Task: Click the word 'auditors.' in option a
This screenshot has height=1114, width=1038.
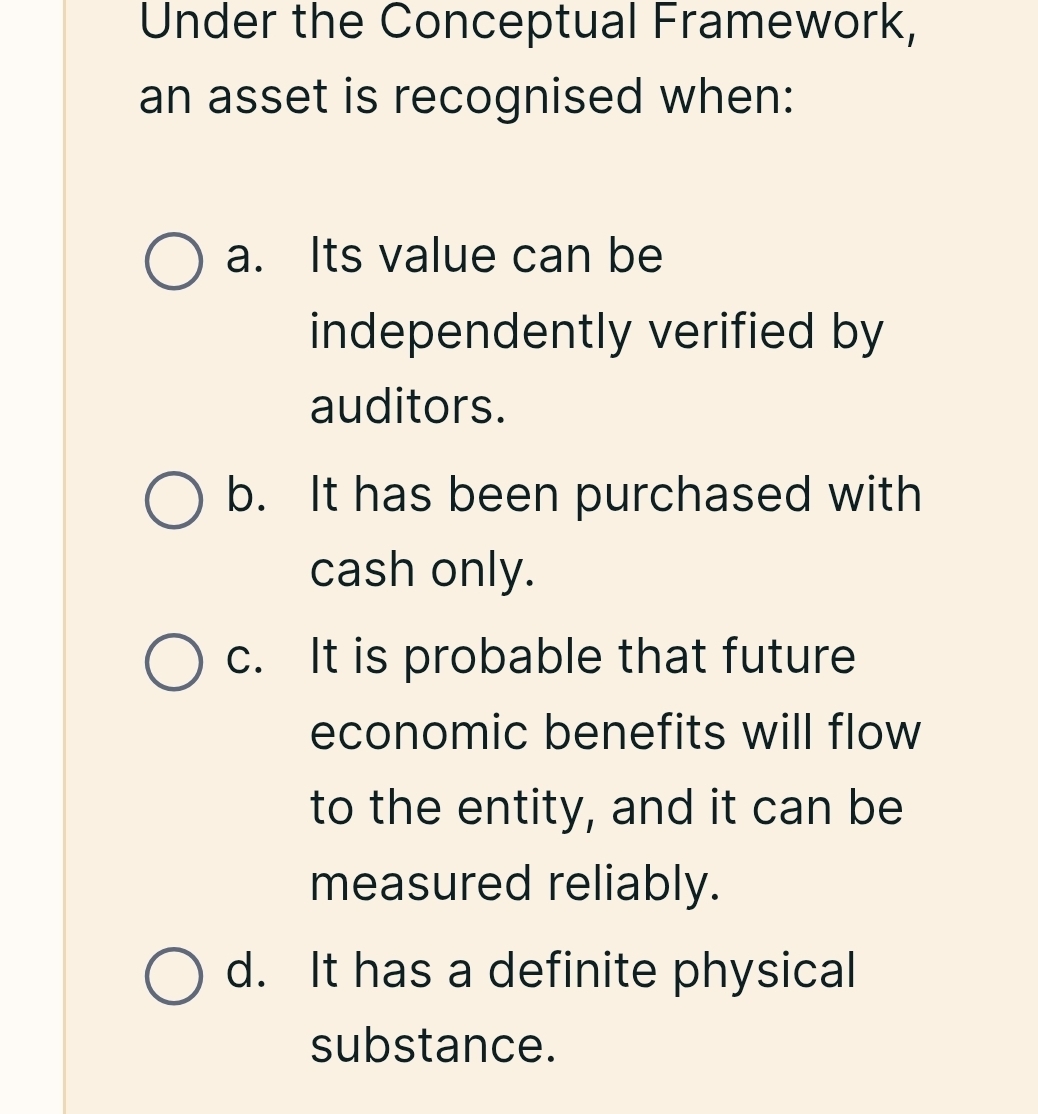Action: (408, 407)
